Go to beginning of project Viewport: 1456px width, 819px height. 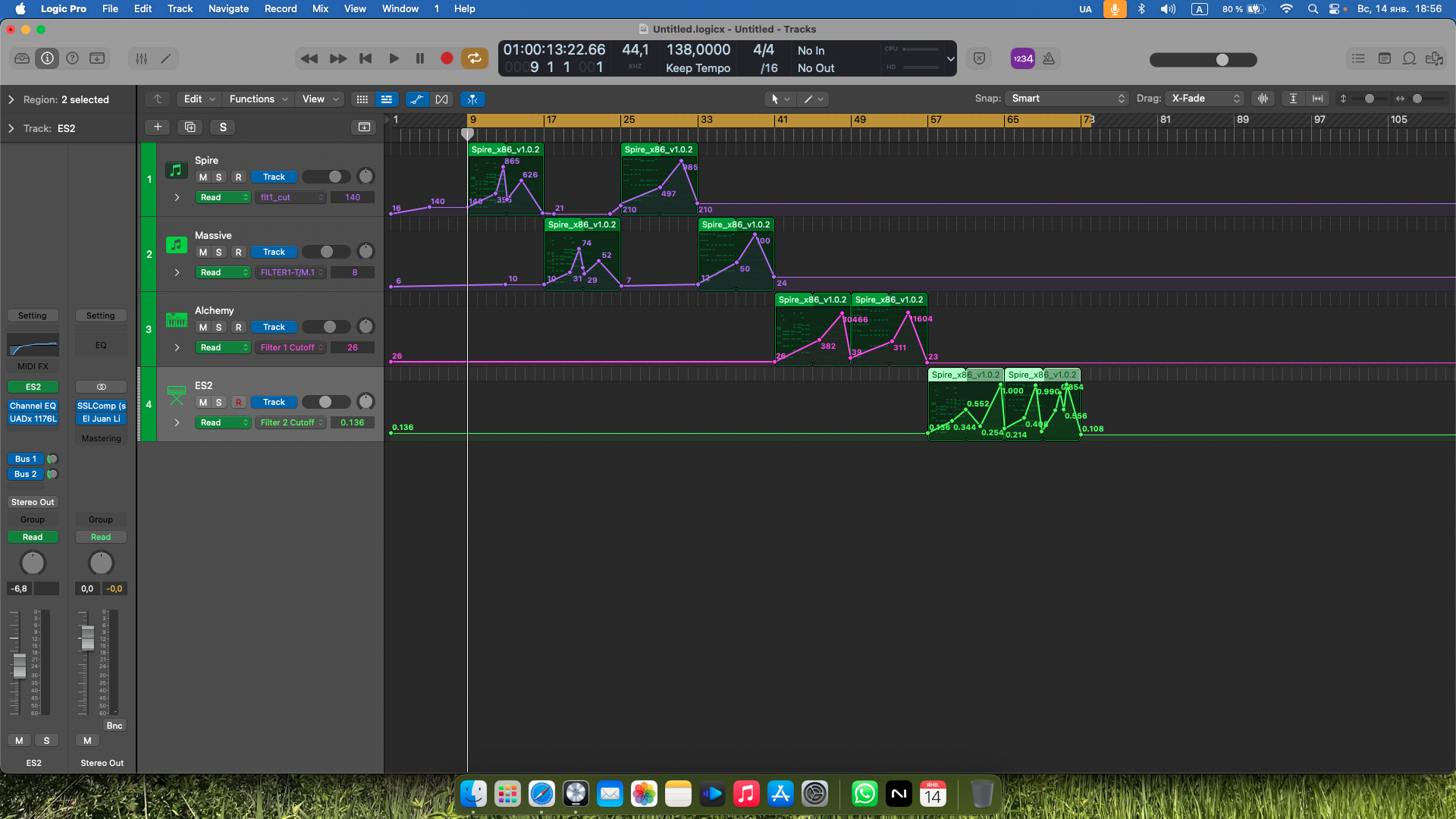[366, 58]
